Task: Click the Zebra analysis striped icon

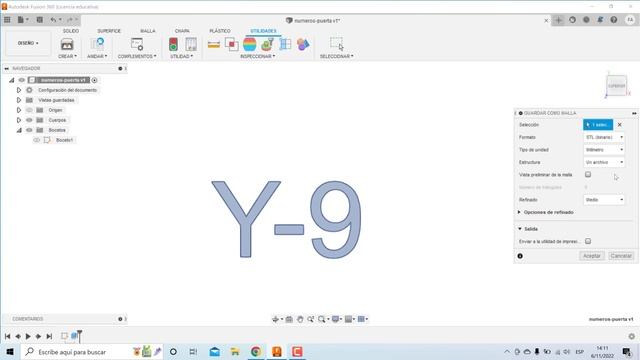Action: (249, 44)
